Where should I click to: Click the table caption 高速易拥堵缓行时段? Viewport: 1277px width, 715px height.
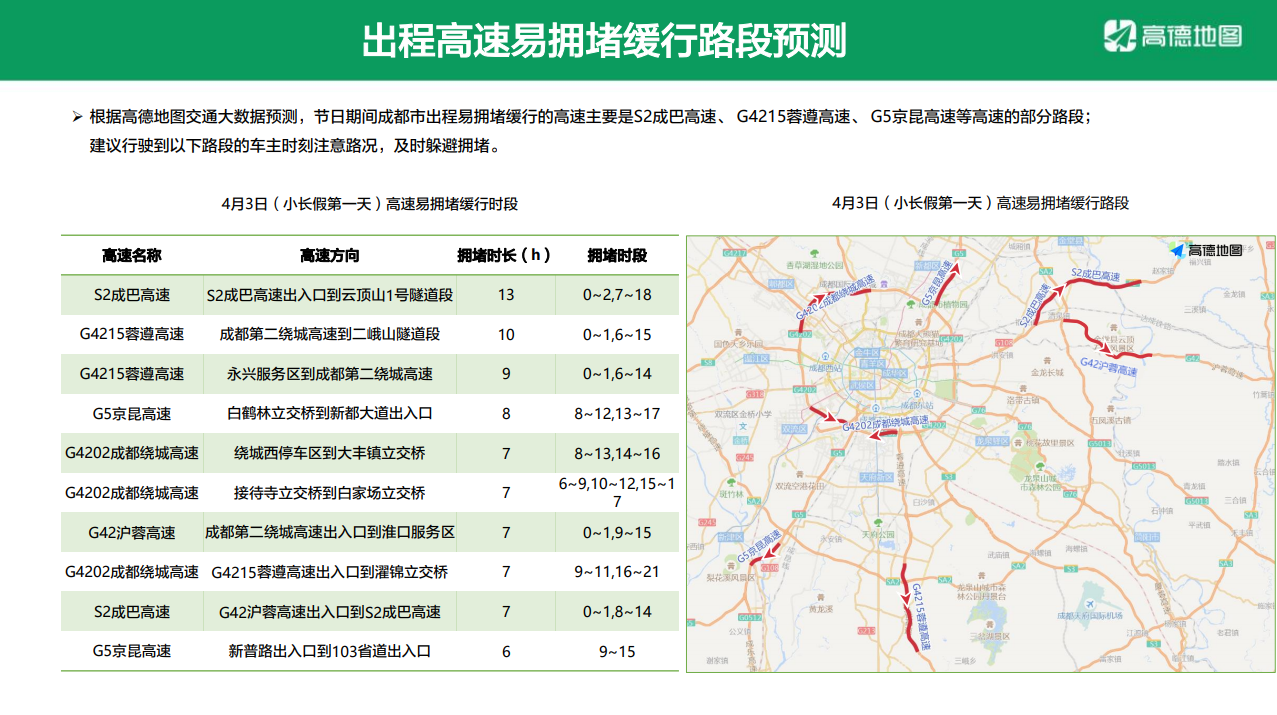coord(370,204)
